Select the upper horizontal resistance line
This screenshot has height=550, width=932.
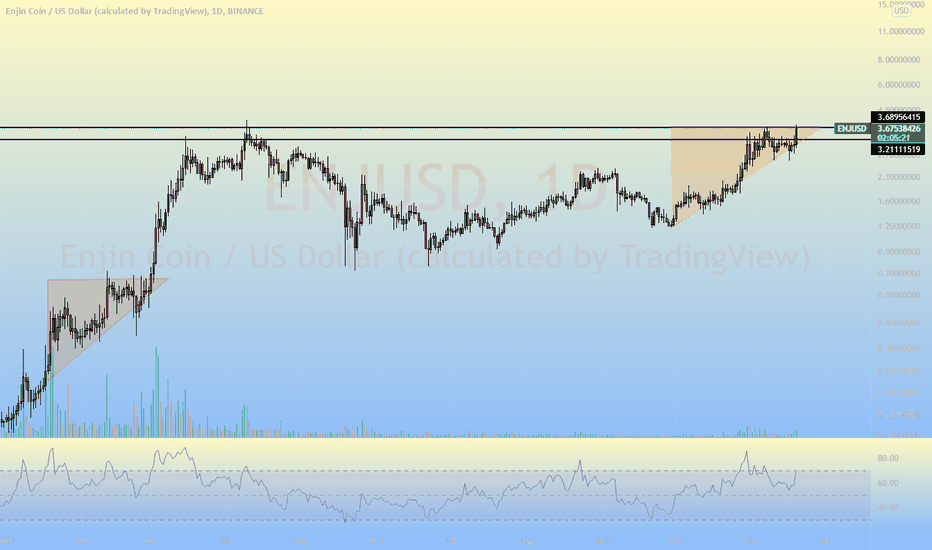coord(416,127)
